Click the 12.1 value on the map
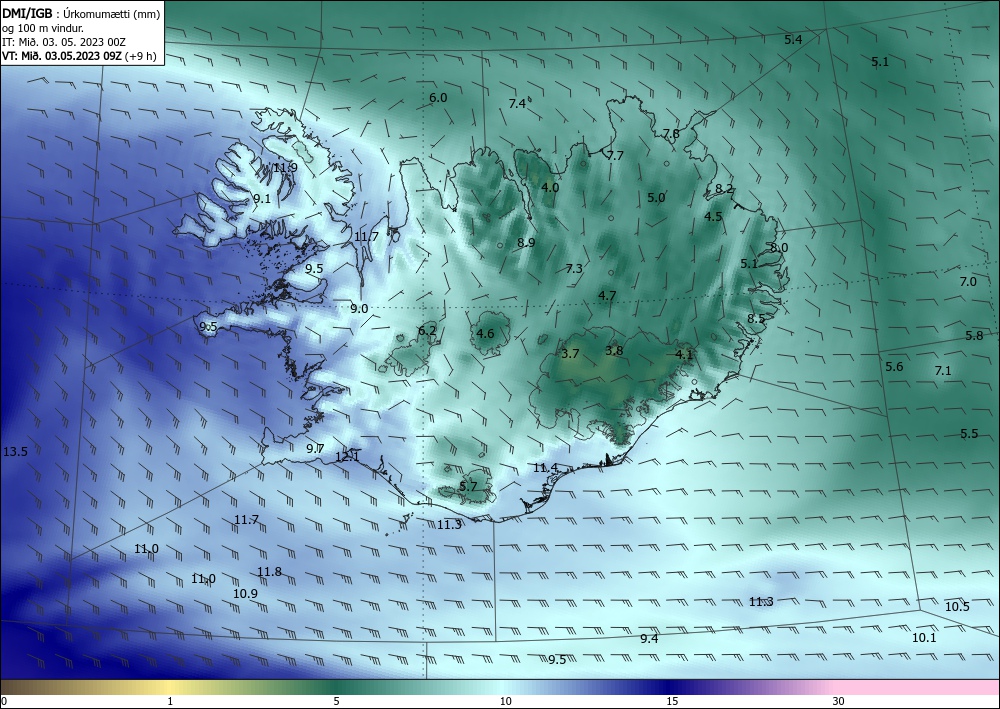The width and height of the screenshot is (1000, 709). click(347, 456)
